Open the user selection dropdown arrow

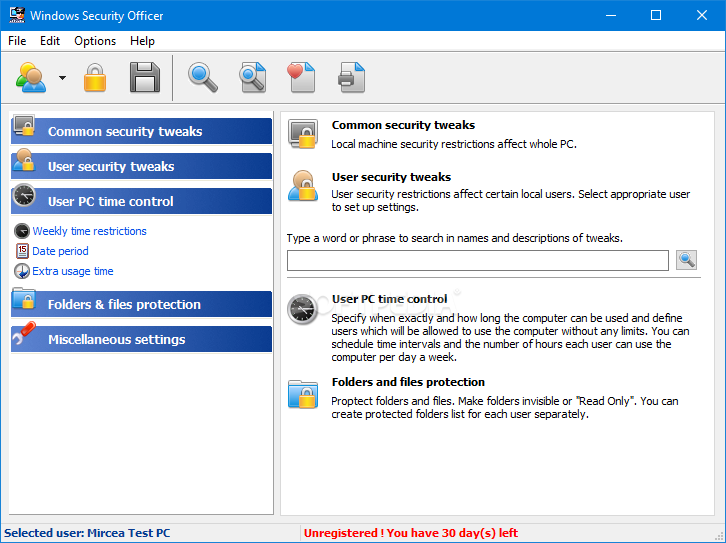[x=62, y=78]
